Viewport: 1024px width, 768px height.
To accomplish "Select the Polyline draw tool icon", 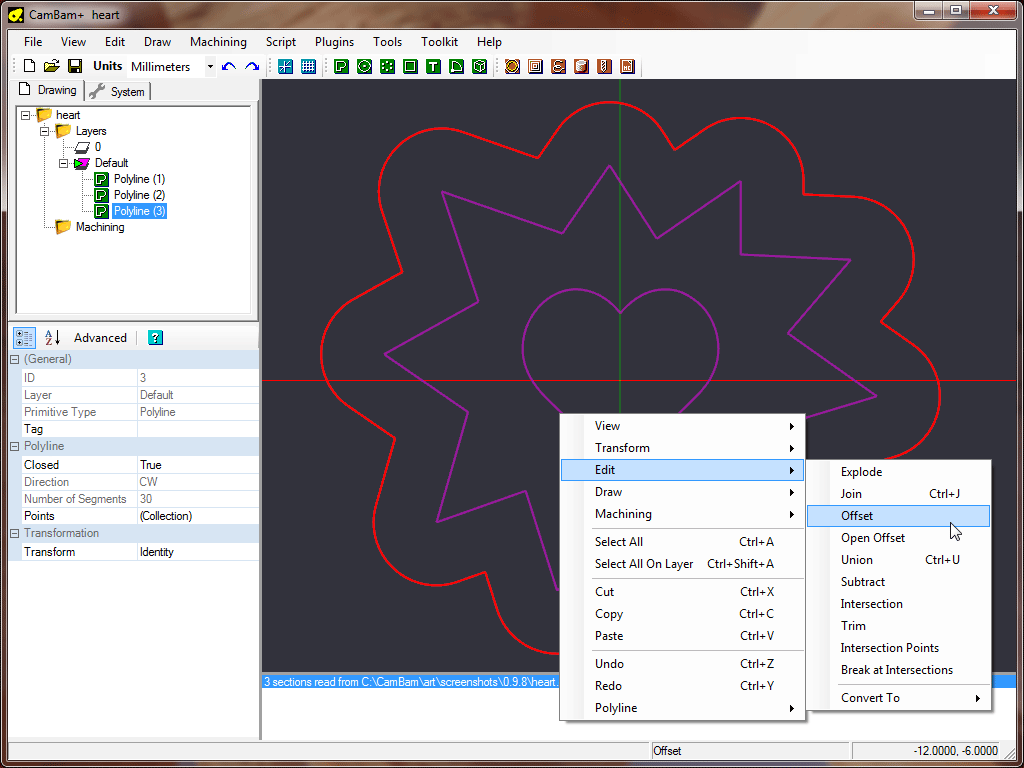I will tap(341, 67).
